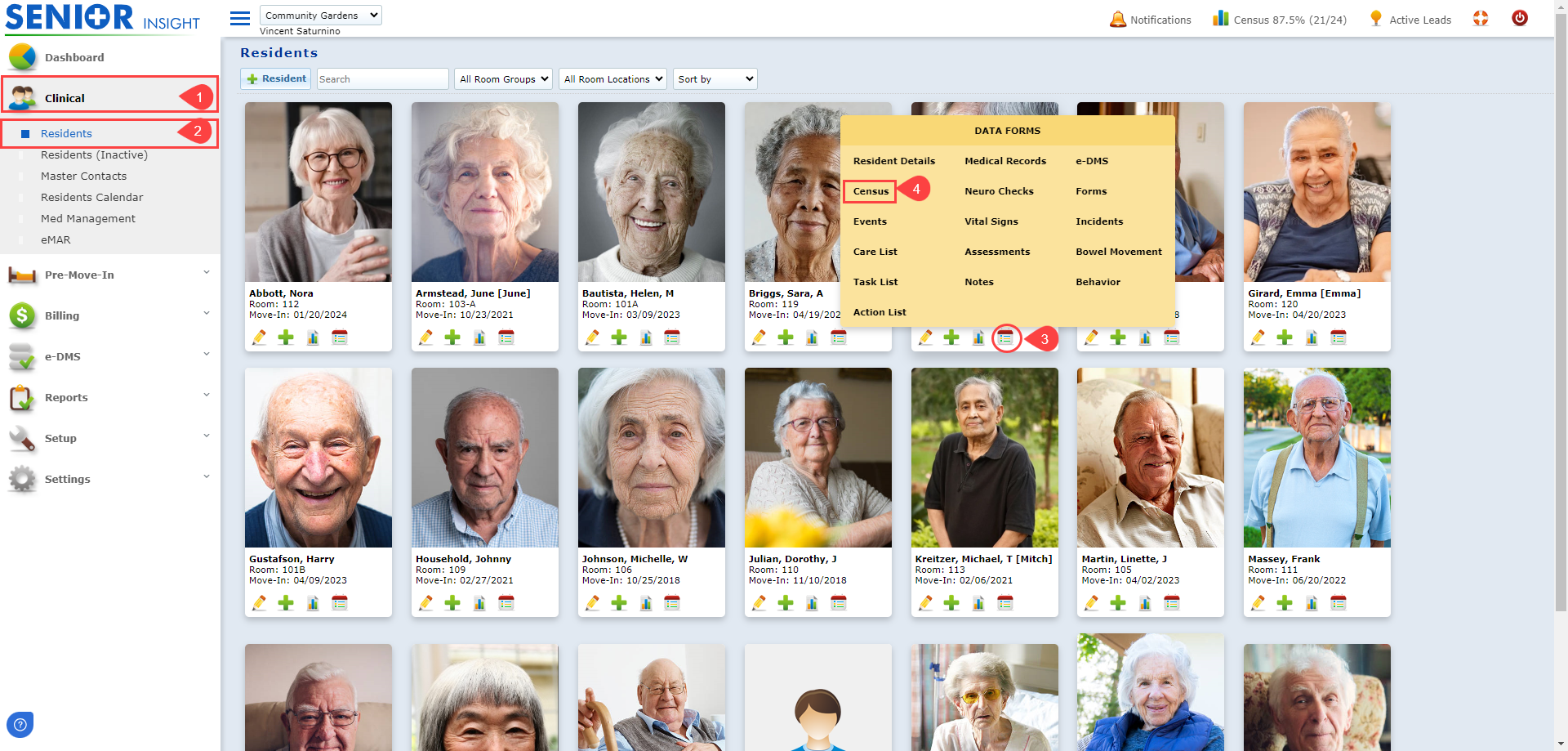Click the blue help question mark icon
Screen dimensions: 1568x751
20,724
